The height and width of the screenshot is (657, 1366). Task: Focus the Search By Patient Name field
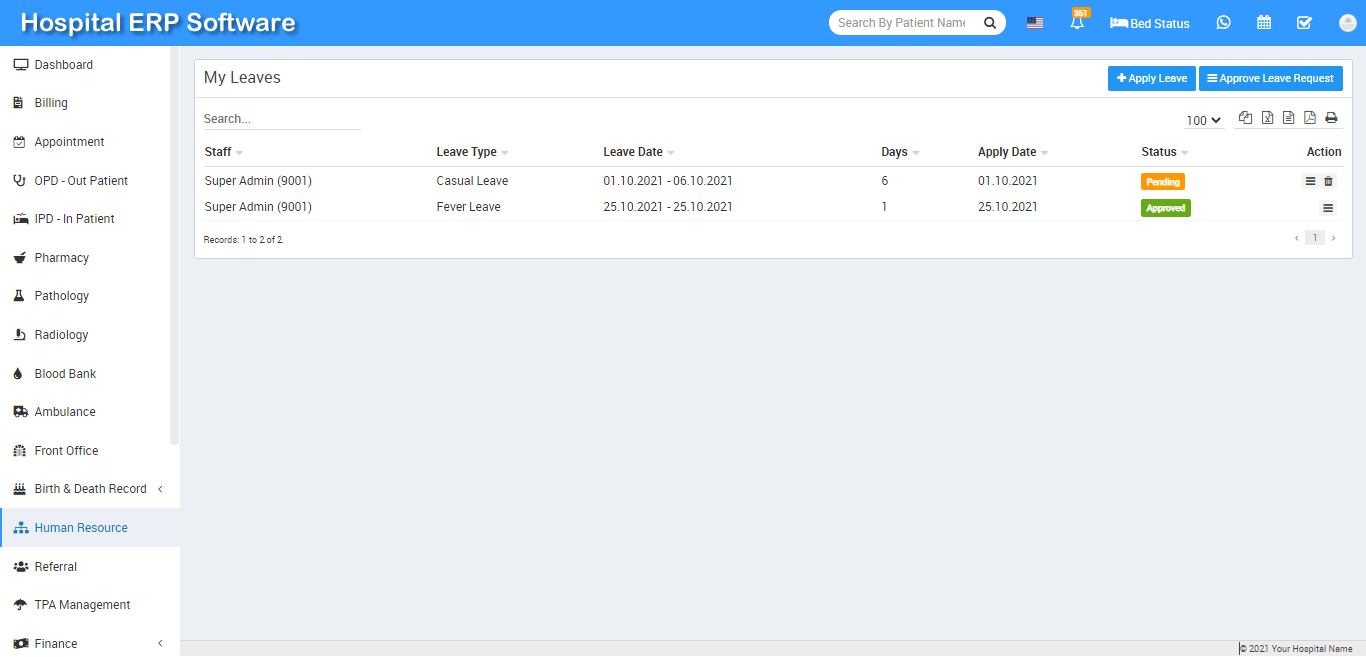pos(902,23)
